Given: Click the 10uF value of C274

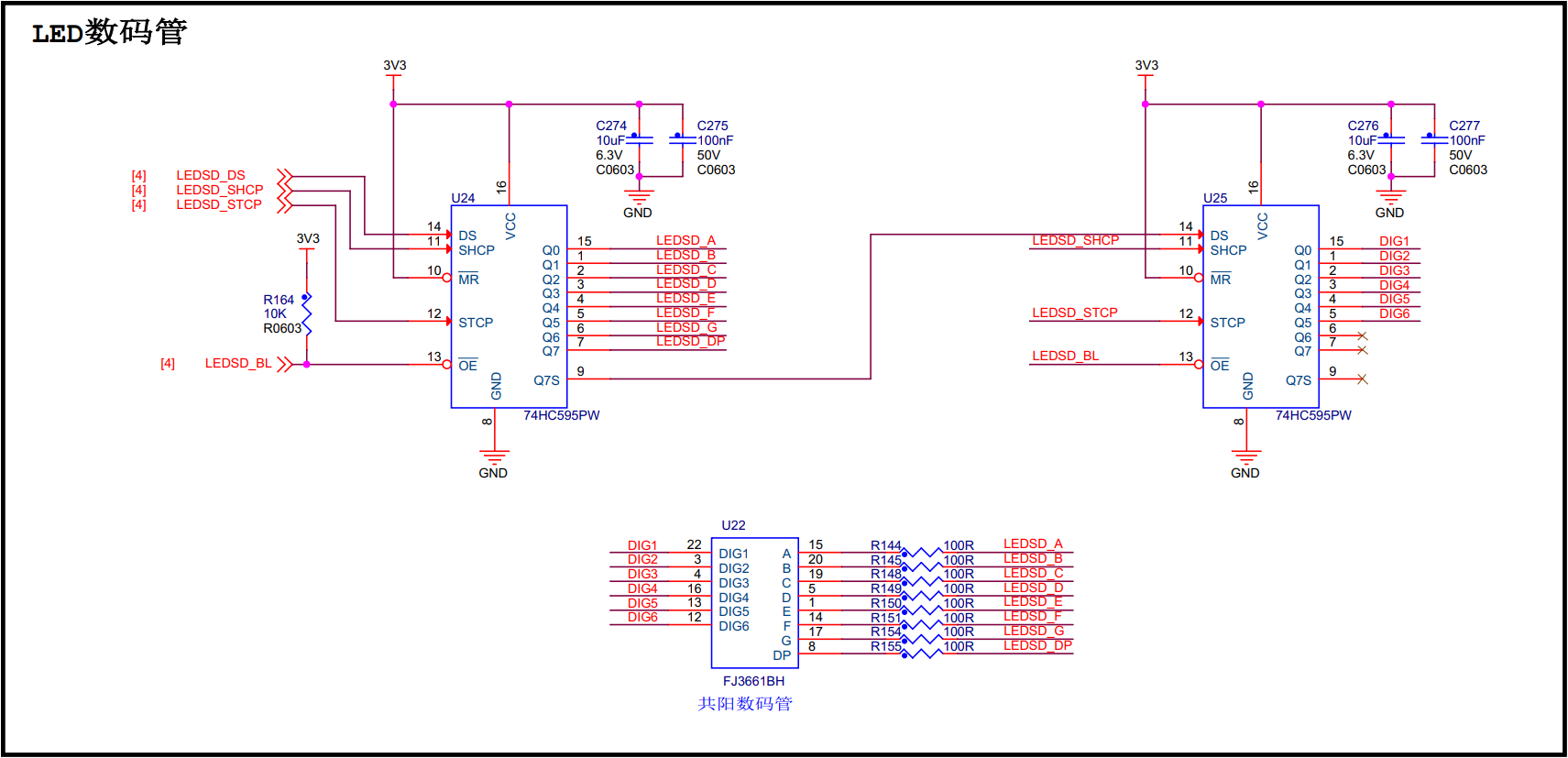Looking at the screenshot, I should click(610, 140).
